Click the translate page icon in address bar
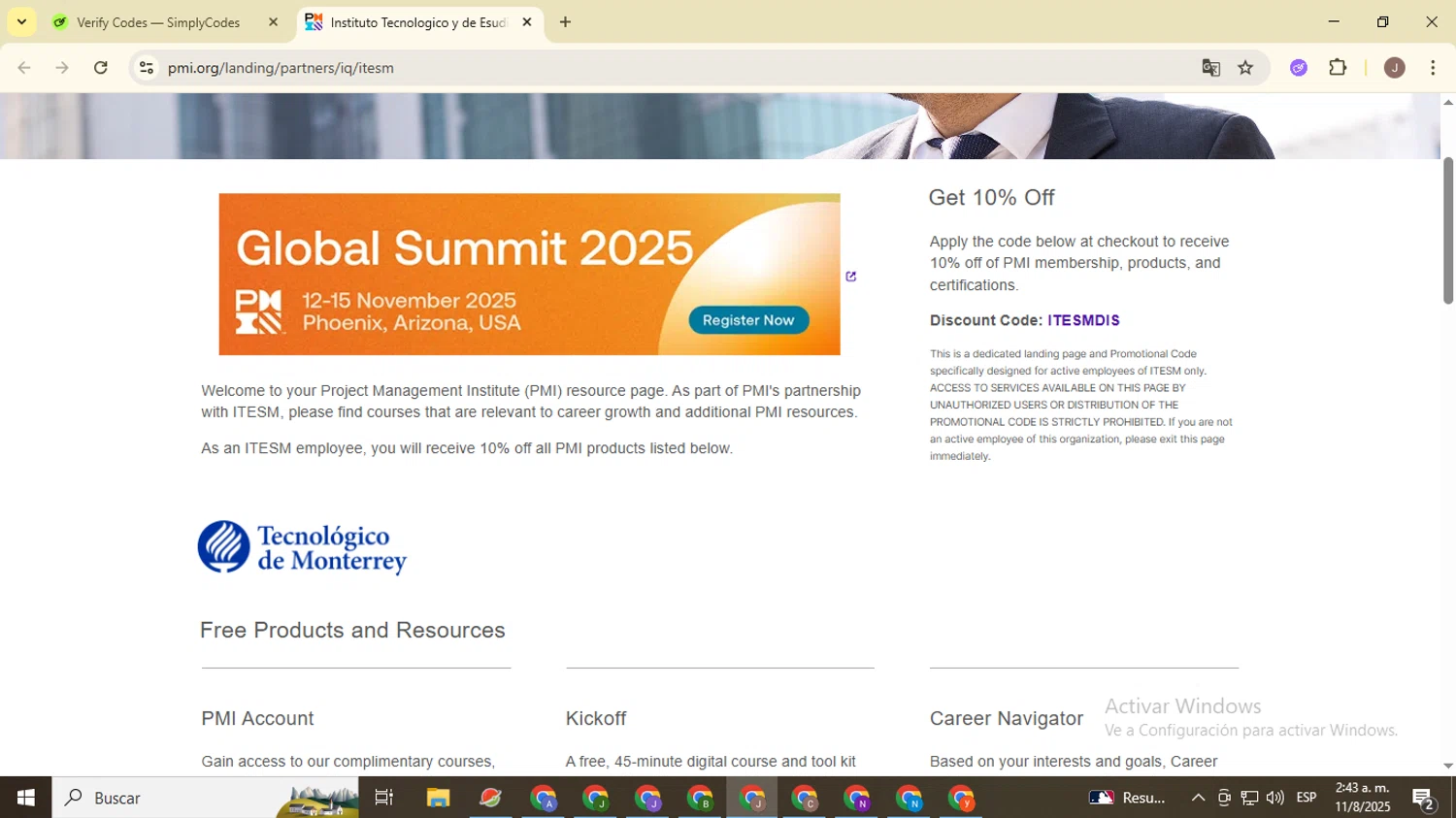Screen dimensions: 1456x818 pyautogui.click(x=1210, y=68)
